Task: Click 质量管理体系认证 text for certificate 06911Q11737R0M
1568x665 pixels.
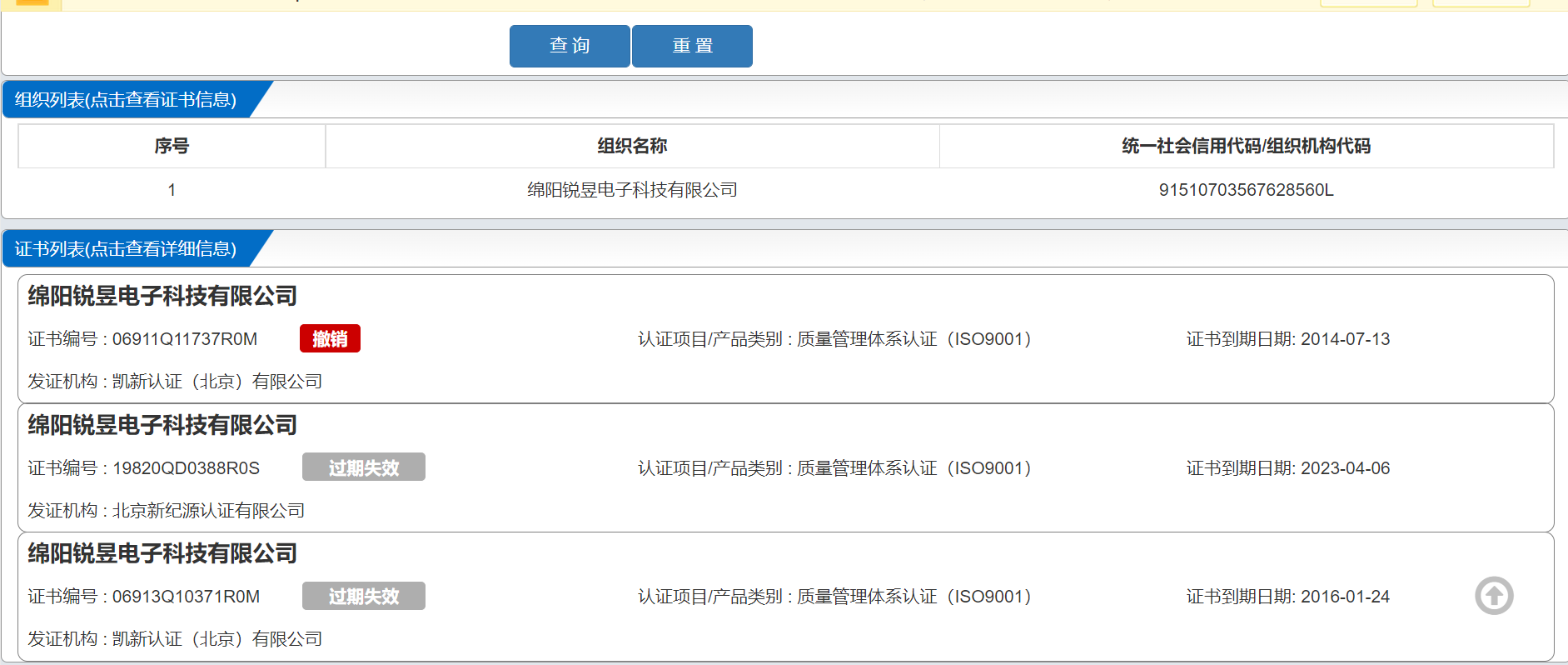Action: [x=914, y=339]
